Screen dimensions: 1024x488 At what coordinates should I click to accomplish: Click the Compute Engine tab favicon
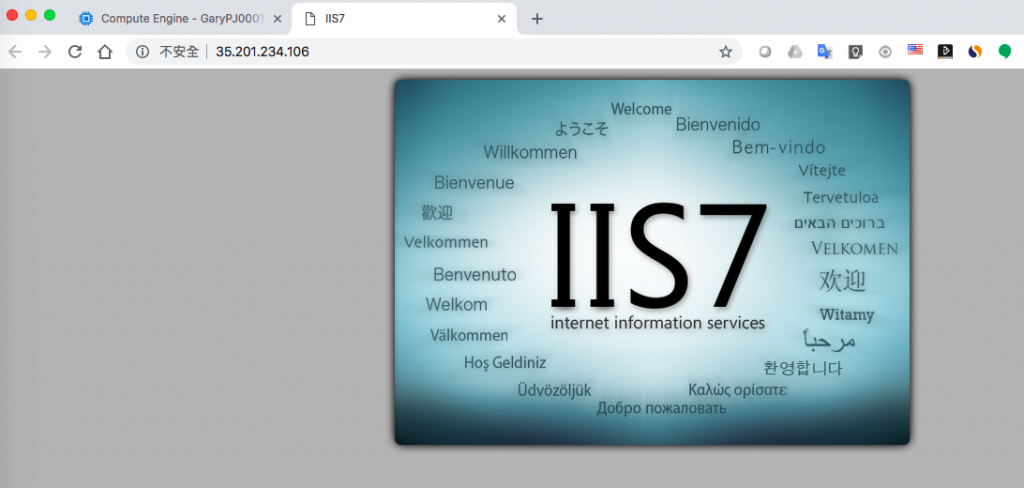click(x=86, y=19)
